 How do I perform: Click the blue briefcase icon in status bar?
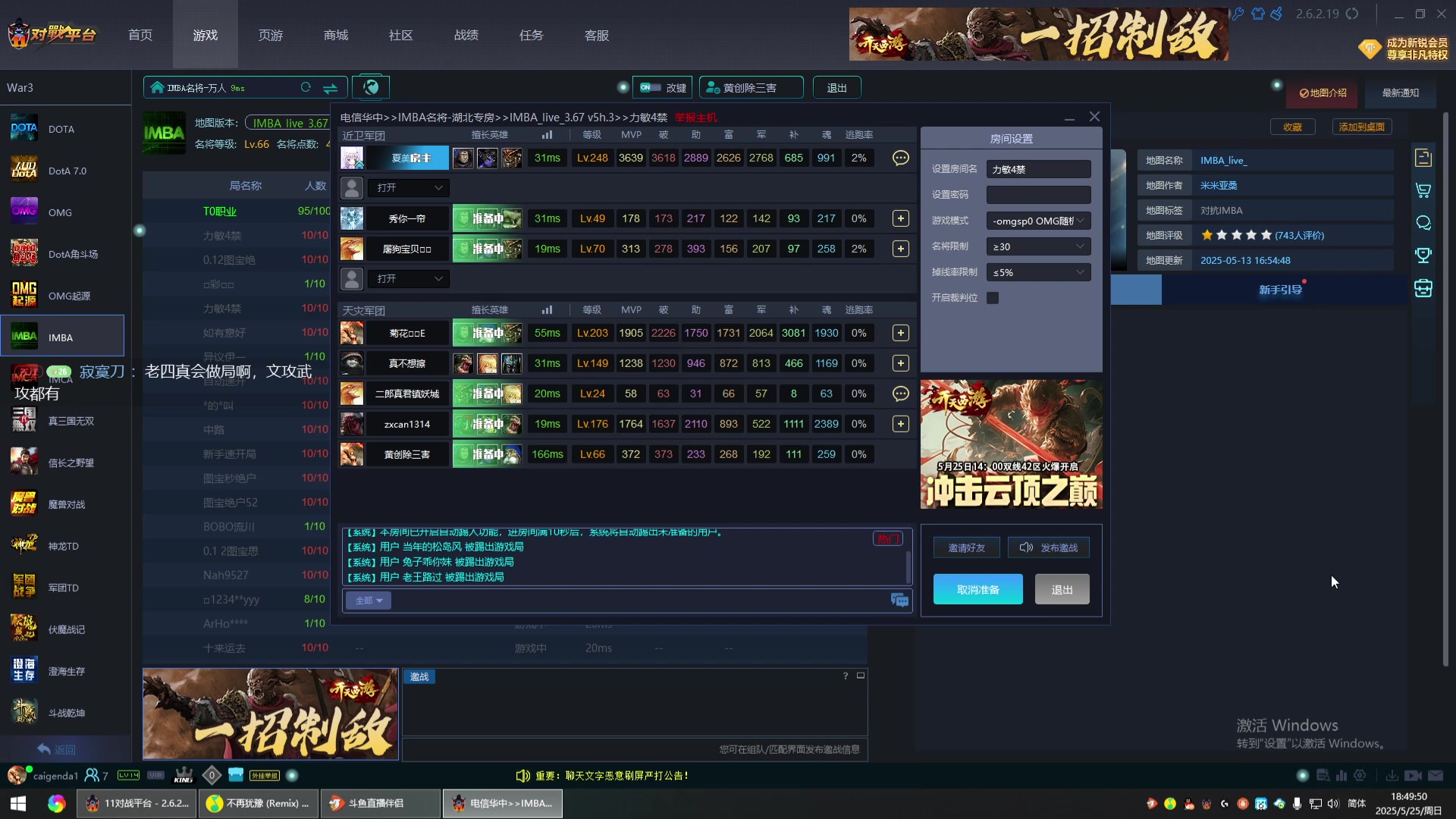click(x=236, y=775)
